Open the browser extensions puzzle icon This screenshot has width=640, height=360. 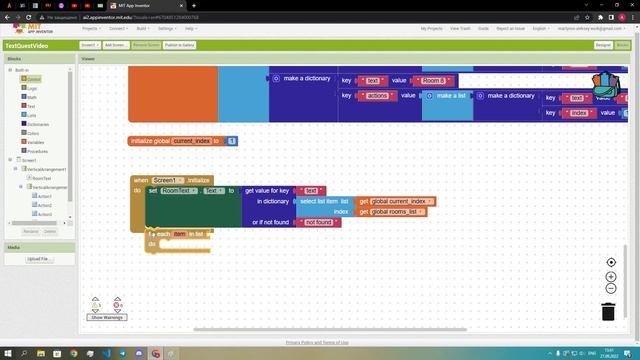(x=600, y=18)
